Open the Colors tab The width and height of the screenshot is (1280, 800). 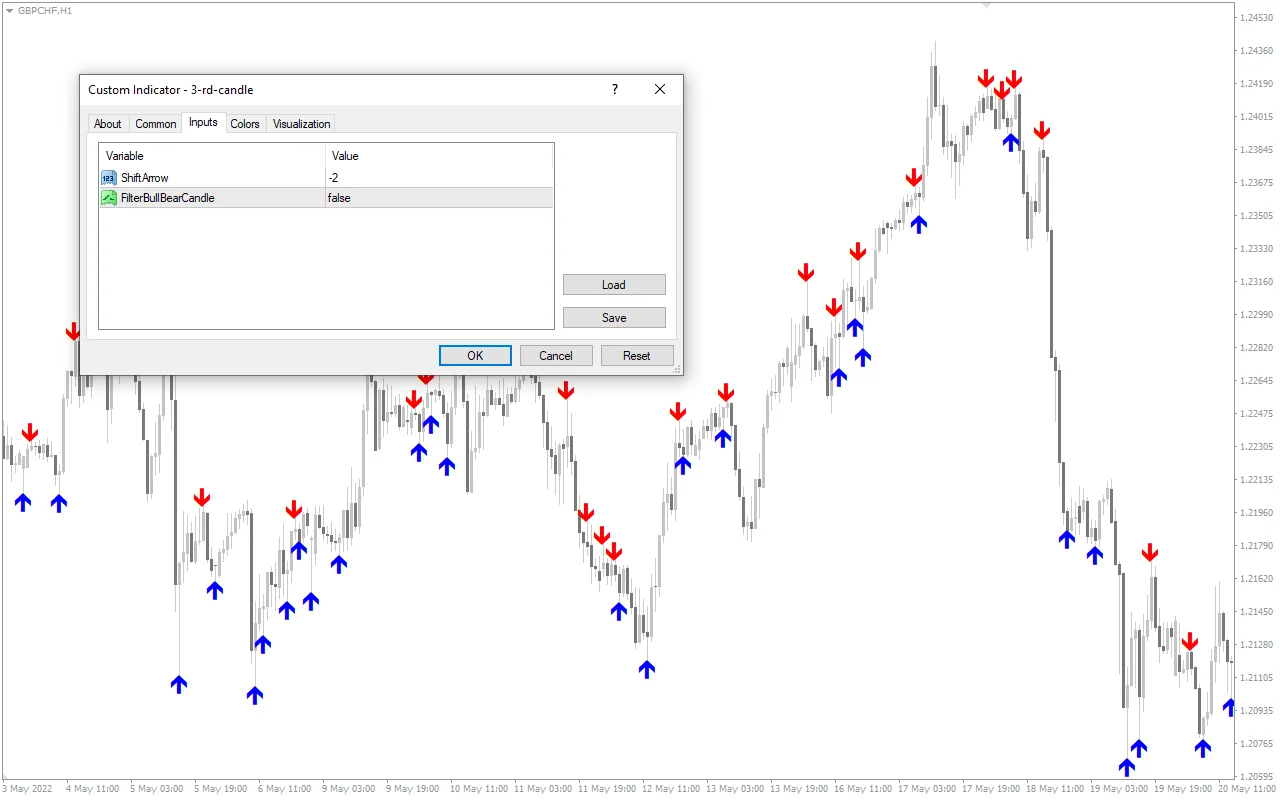(244, 123)
